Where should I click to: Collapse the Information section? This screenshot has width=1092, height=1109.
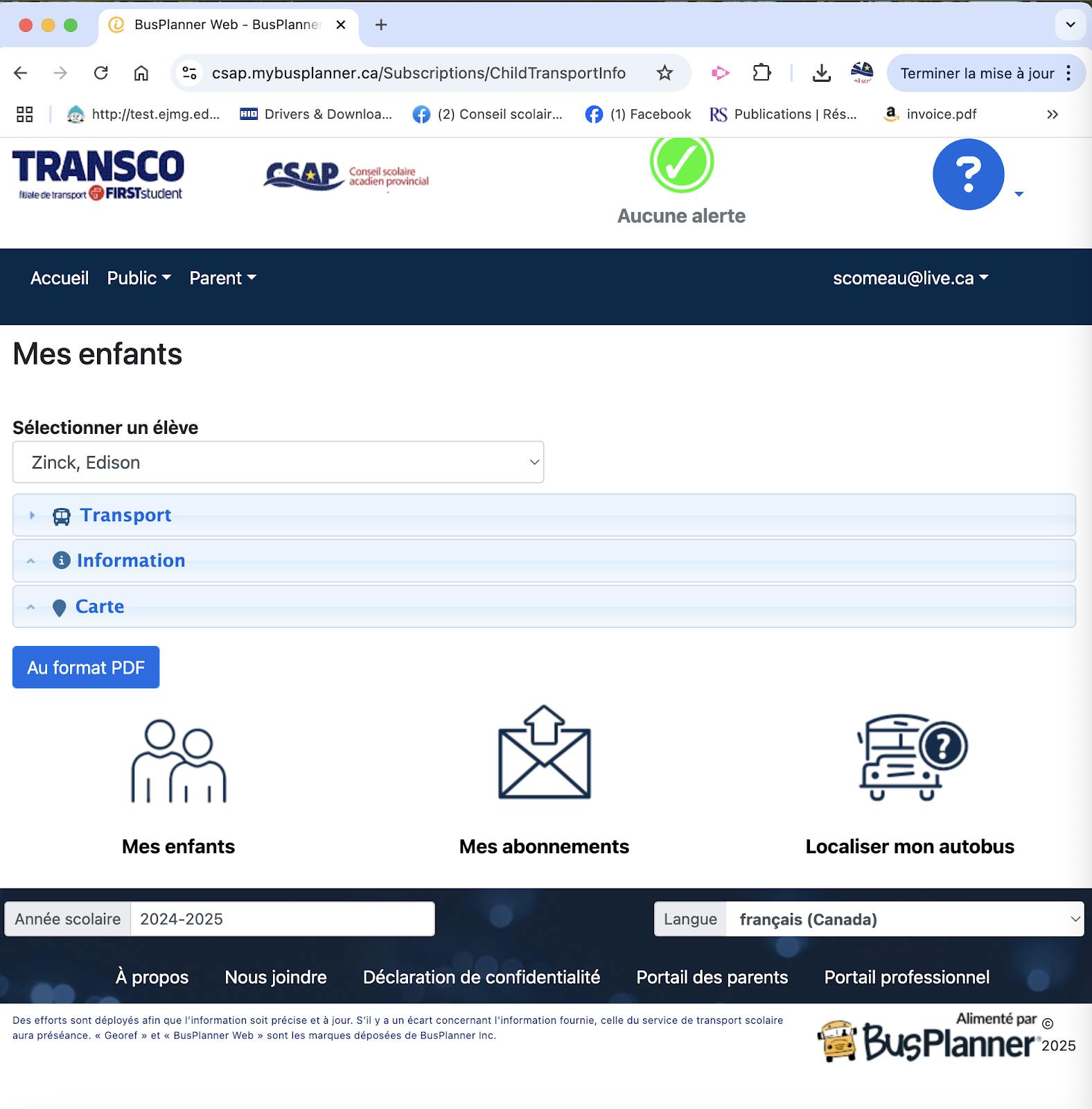[x=544, y=561]
